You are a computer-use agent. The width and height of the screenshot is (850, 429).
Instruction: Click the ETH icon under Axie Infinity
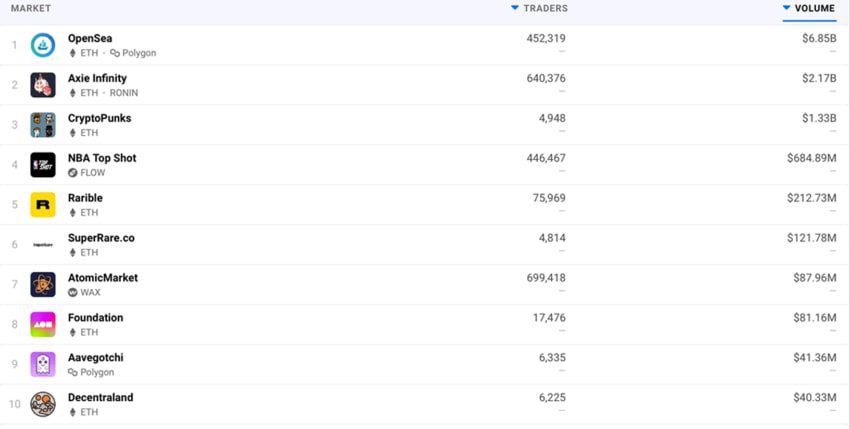point(73,93)
